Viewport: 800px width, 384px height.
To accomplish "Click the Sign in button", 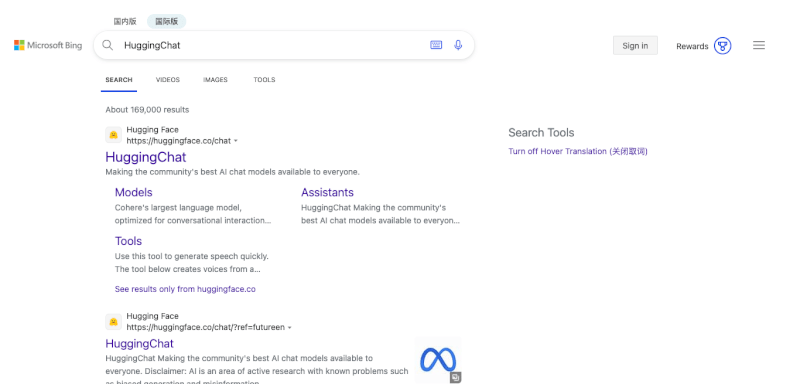I will click(x=635, y=45).
